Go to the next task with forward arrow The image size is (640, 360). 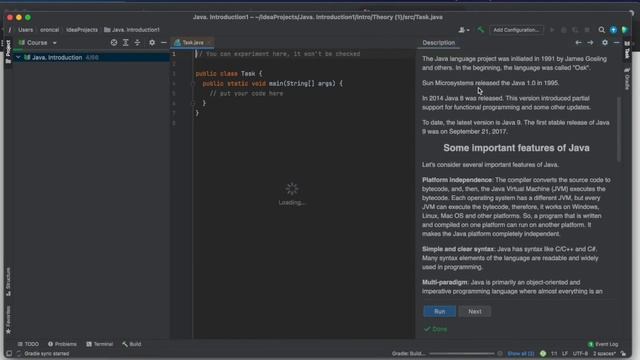click(590, 42)
